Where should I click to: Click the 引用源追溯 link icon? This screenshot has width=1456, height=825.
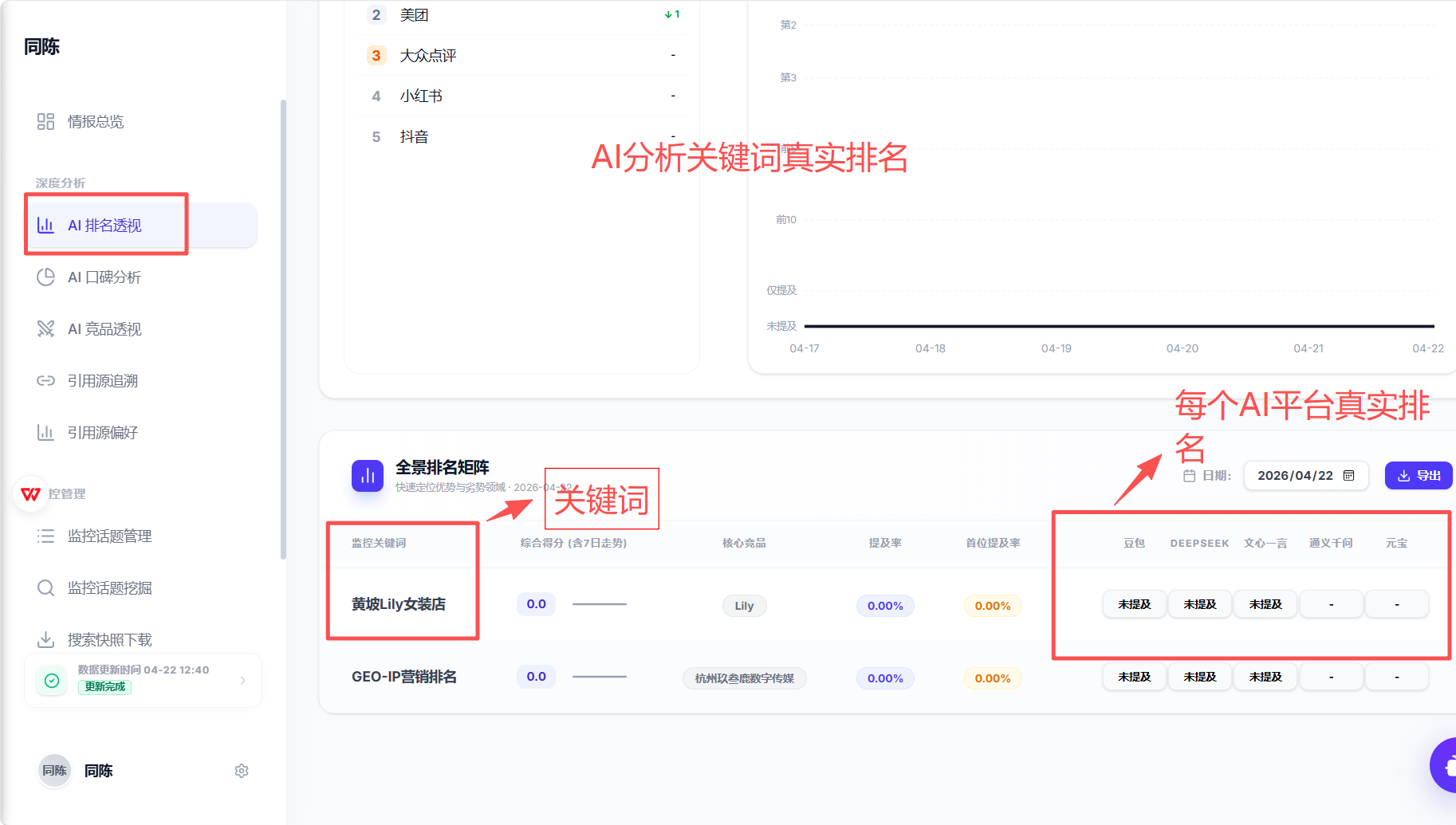click(45, 381)
